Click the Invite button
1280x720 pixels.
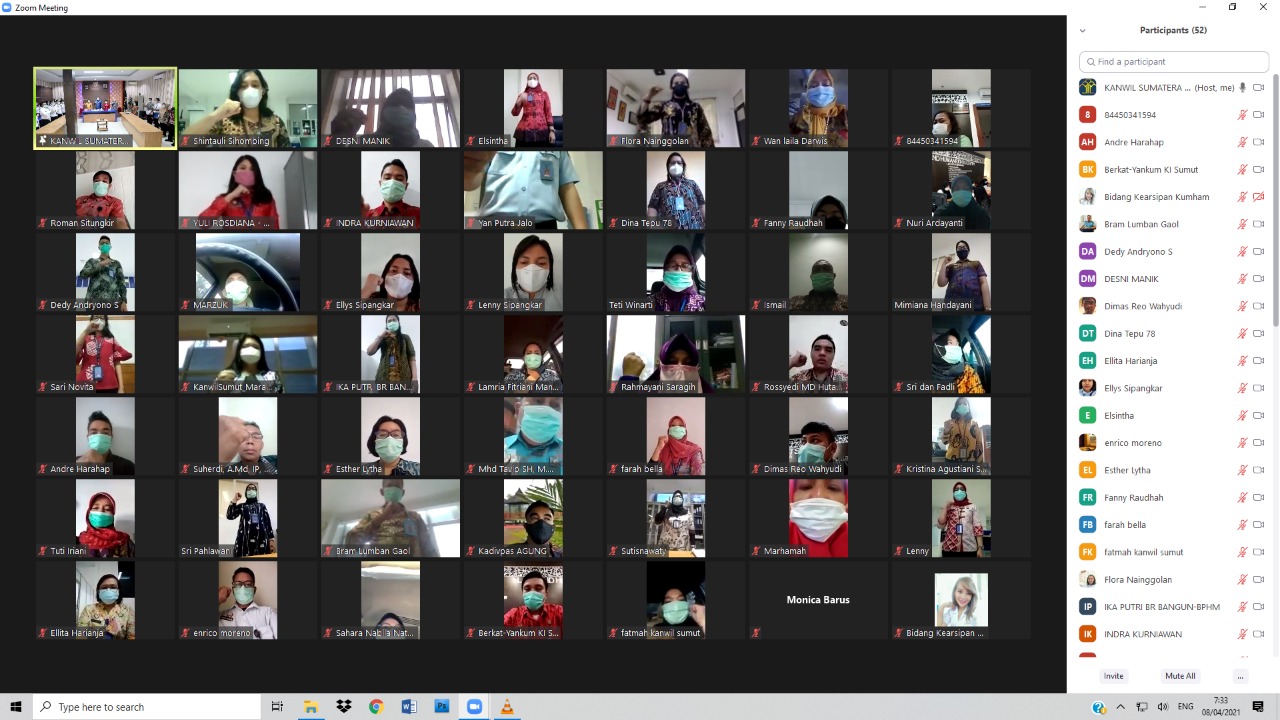click(1113, 676)
